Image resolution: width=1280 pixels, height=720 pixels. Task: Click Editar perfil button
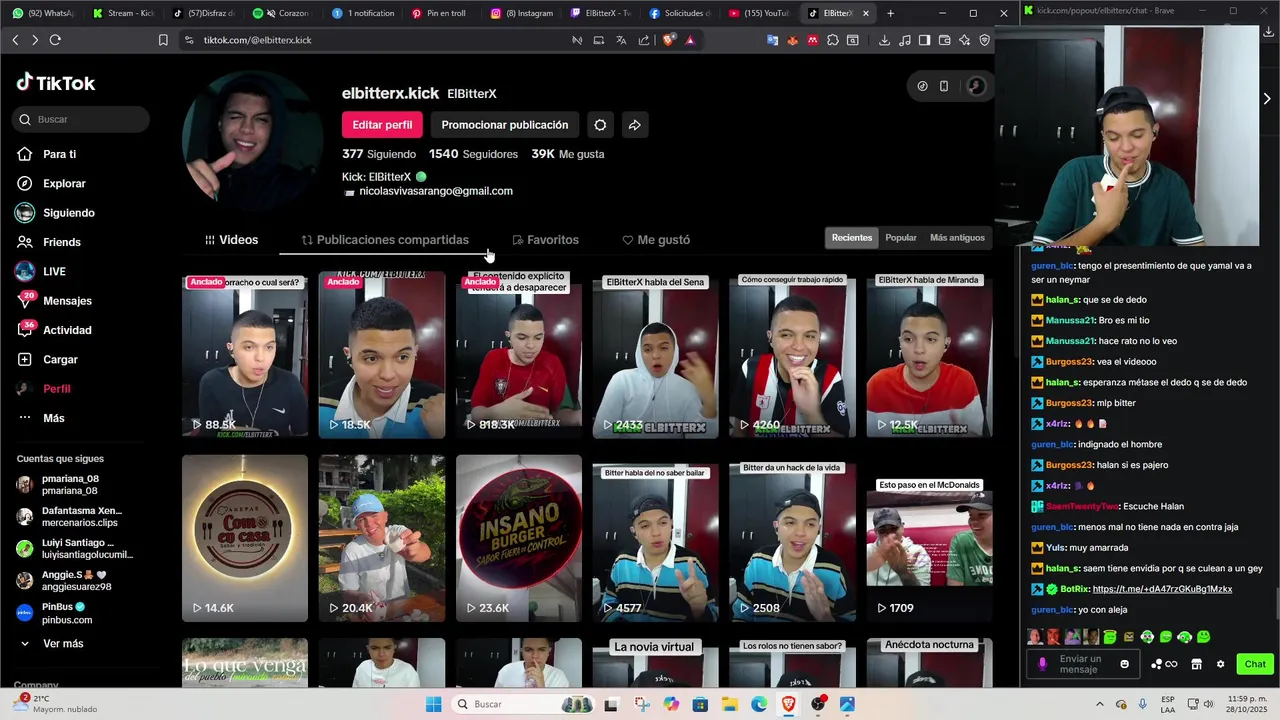point(382,125)
